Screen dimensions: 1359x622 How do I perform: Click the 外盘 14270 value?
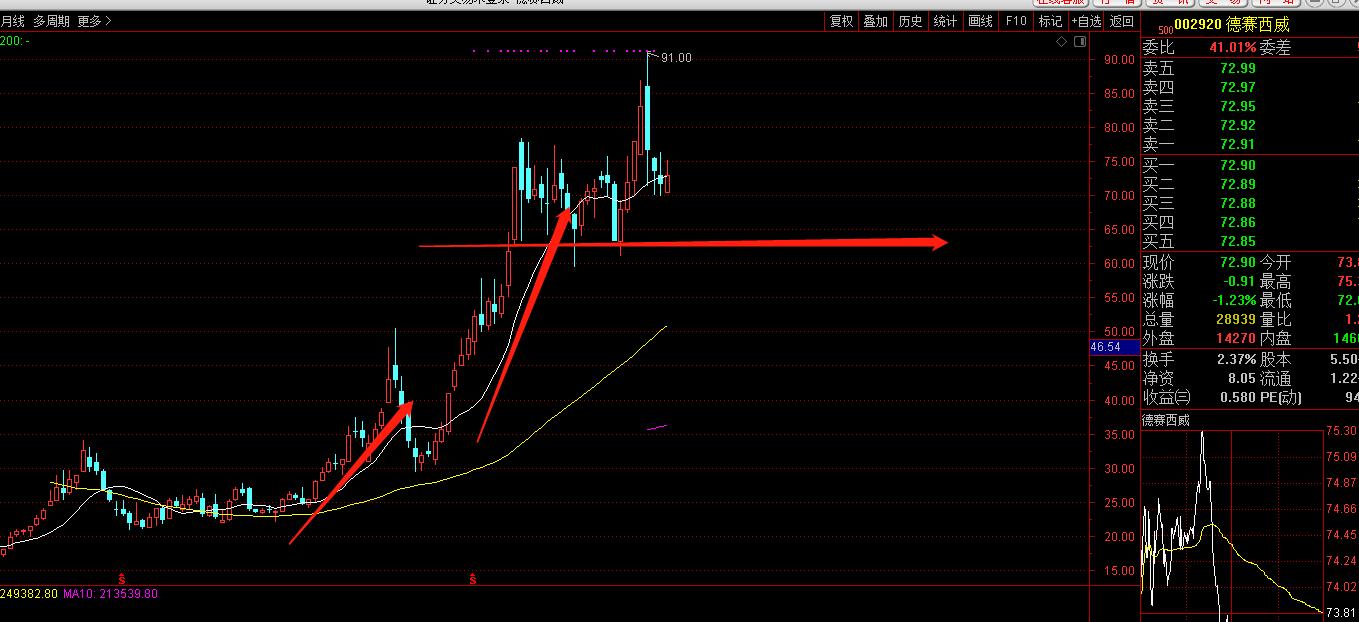point(1236,338)
